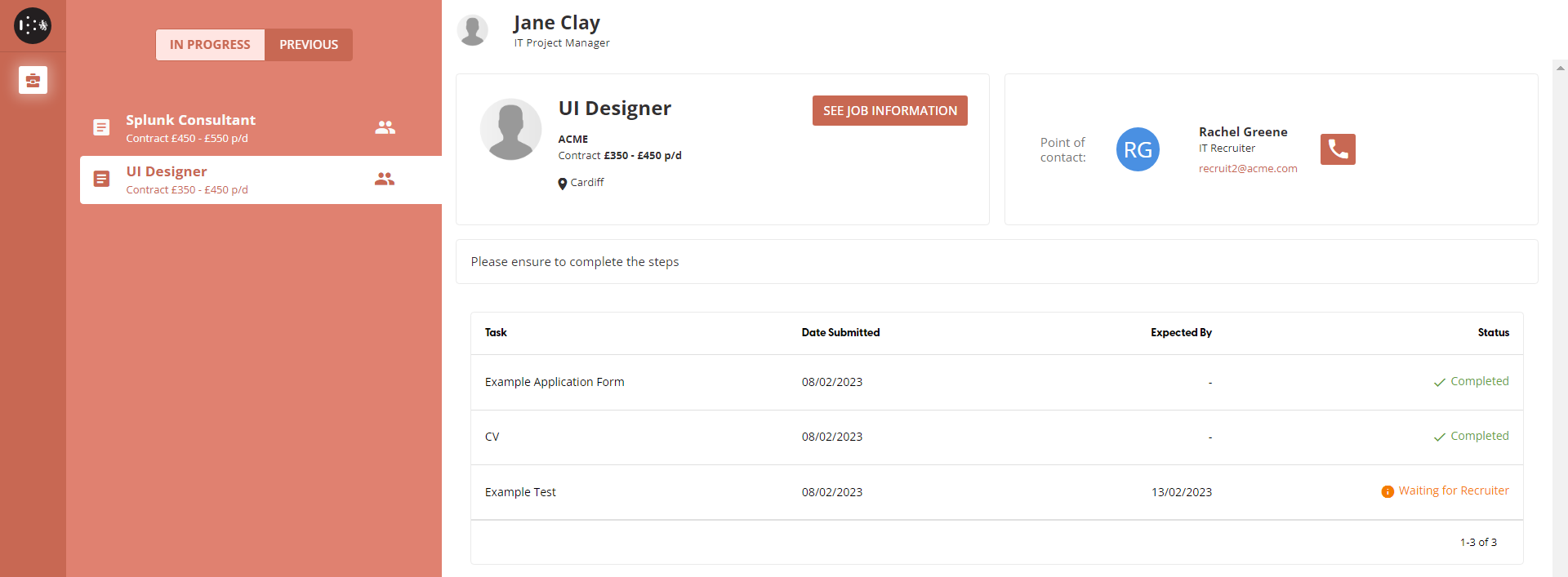
Task: Click the Cardiff location pin icon
Action: [x=562, y=184]
